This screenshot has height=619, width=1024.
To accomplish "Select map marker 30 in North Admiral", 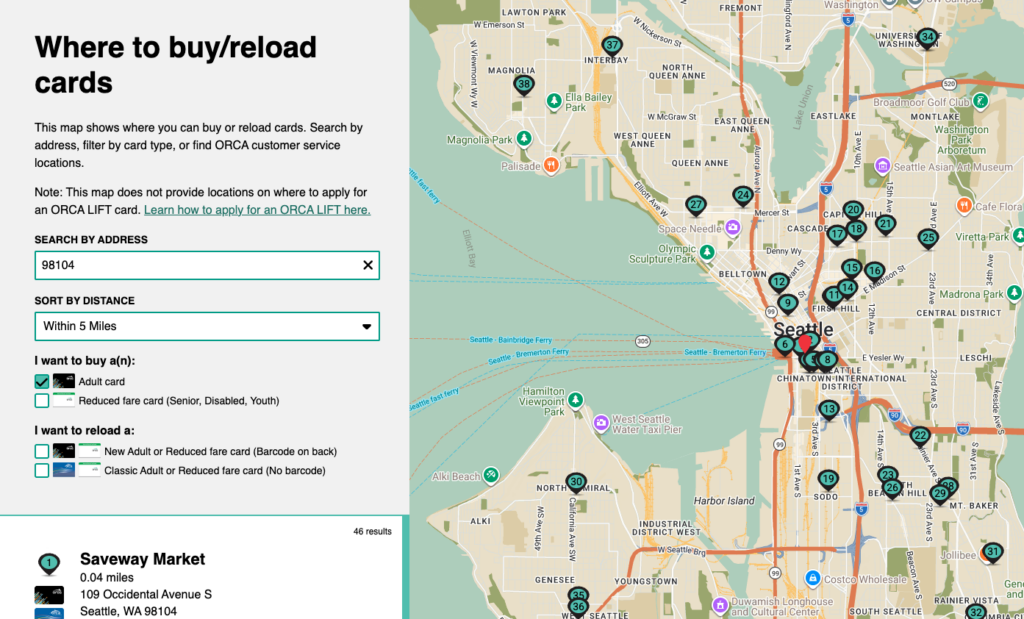I will (x=576, y=482).
